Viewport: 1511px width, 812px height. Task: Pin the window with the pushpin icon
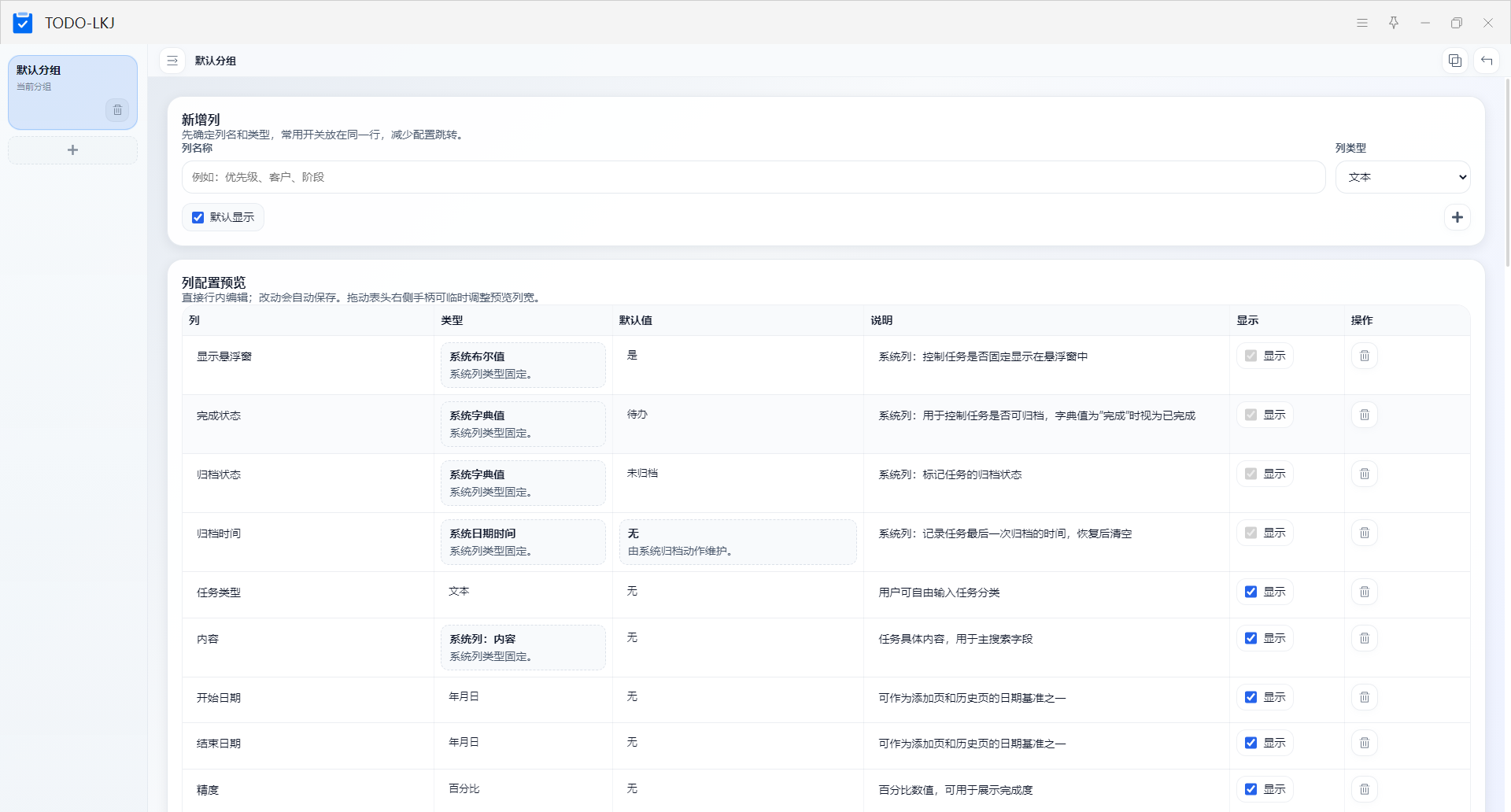(x=1394, y=23)
